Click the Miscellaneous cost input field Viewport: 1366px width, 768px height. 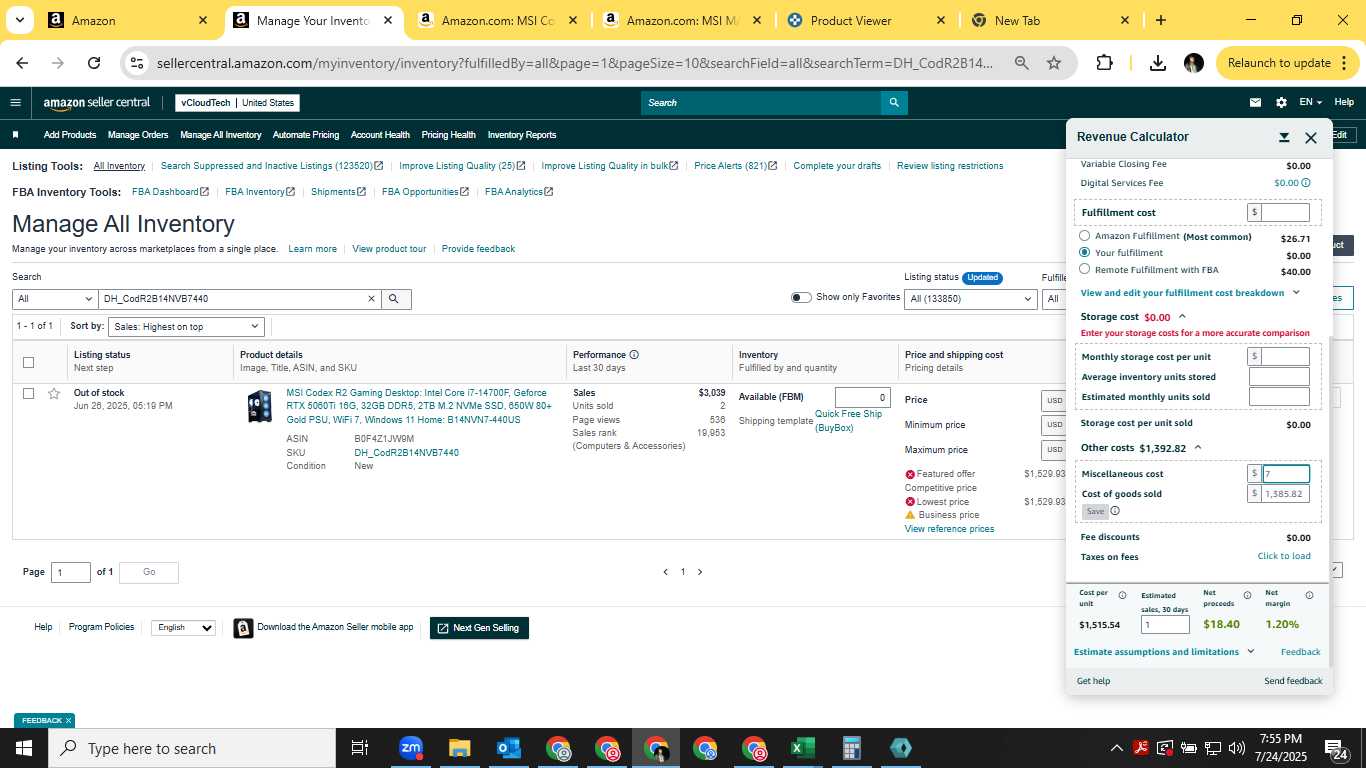[1286, 474]
